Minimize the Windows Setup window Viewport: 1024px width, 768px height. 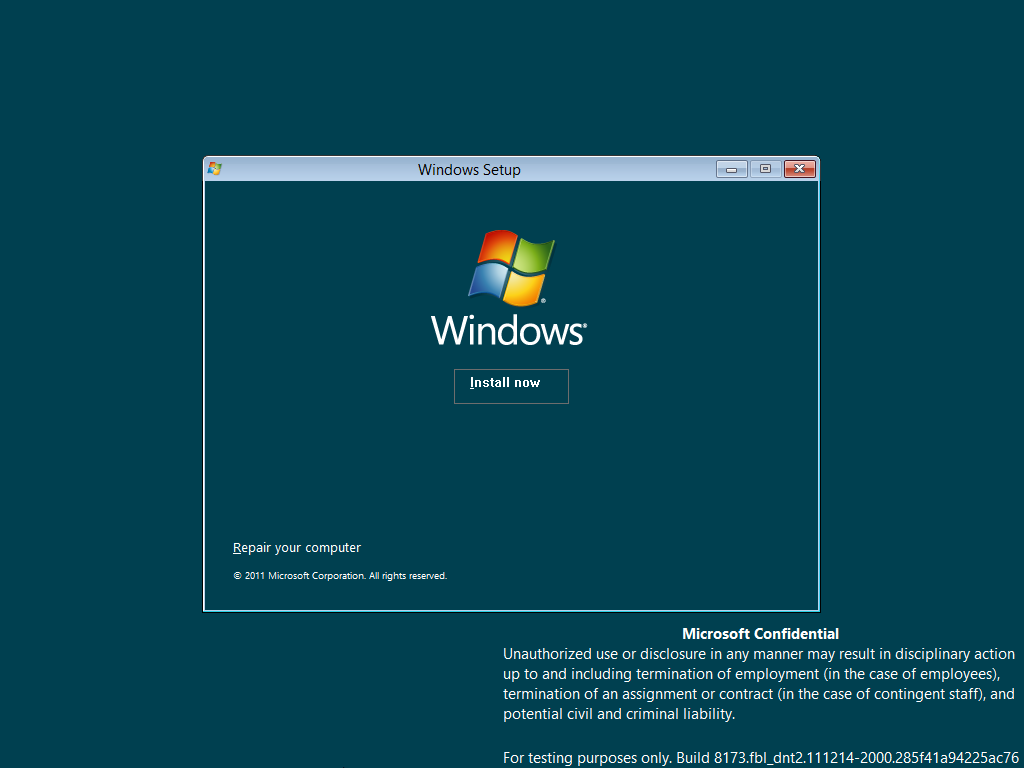pyautogui.click(x=731, y=169)
